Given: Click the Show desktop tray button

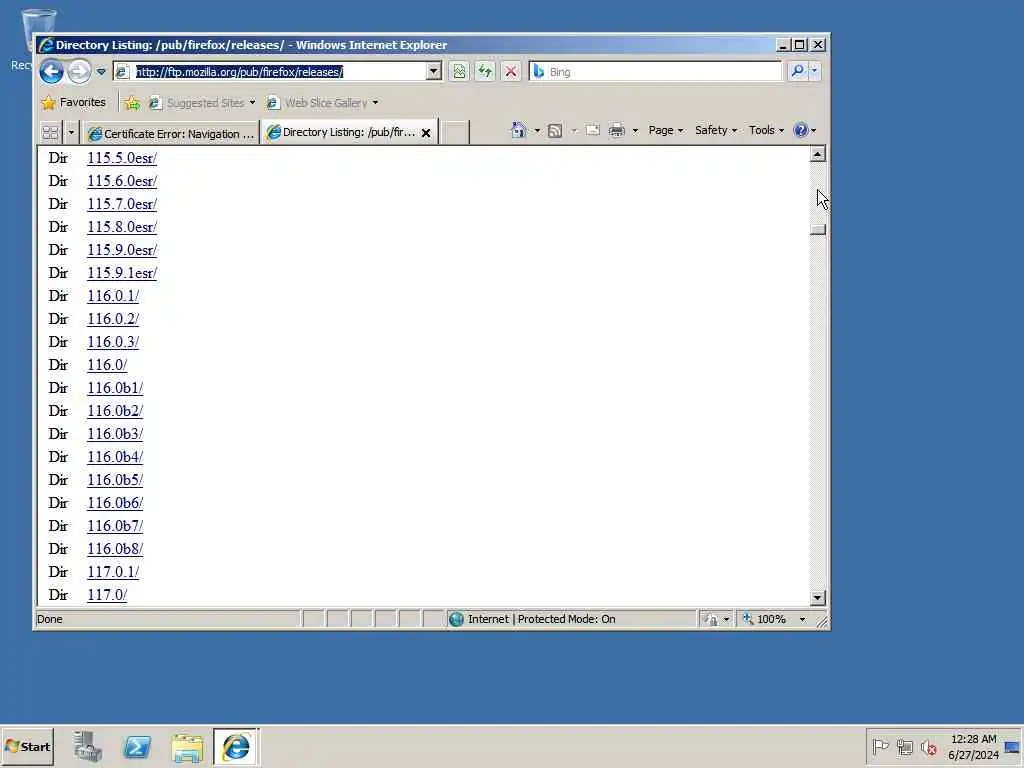Looking at the screenshot, I should (1013, 746).
